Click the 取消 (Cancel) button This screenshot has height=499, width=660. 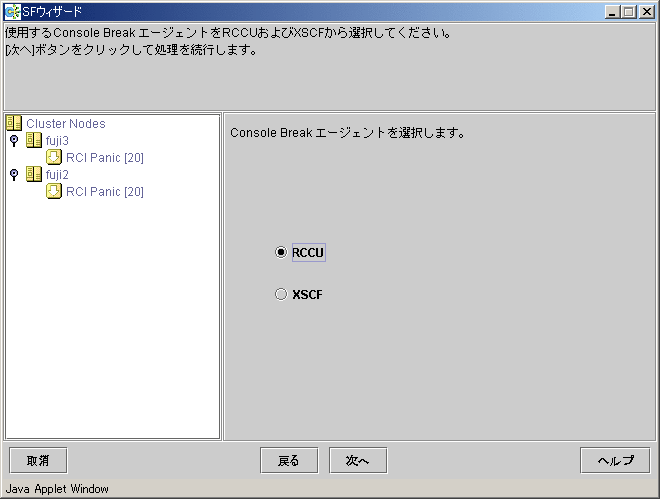[38, 460]
